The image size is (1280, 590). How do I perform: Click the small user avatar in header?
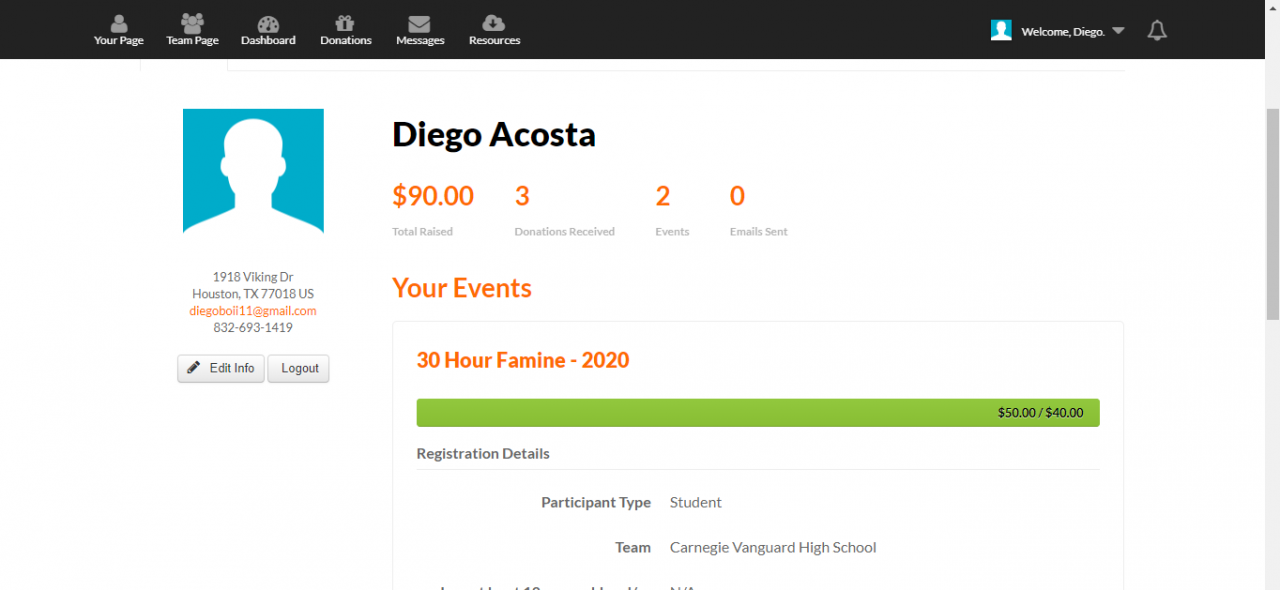[x=1001, y=30]
